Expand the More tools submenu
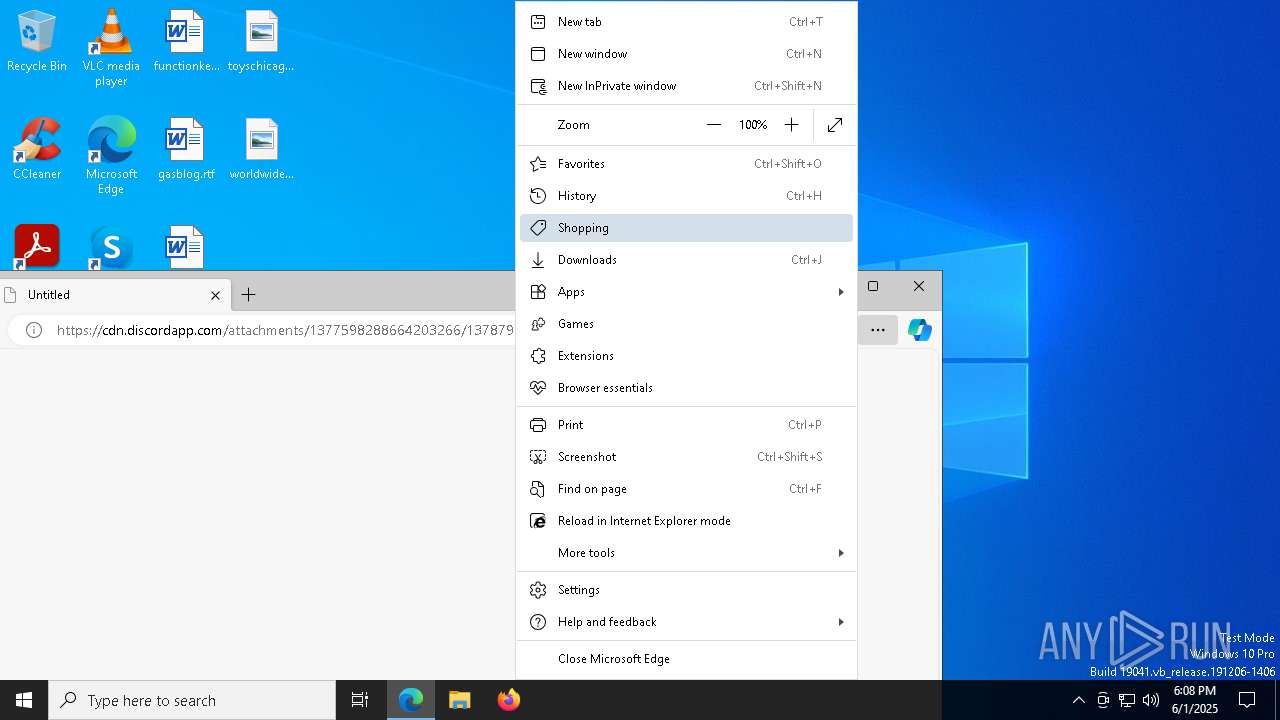 686,553
